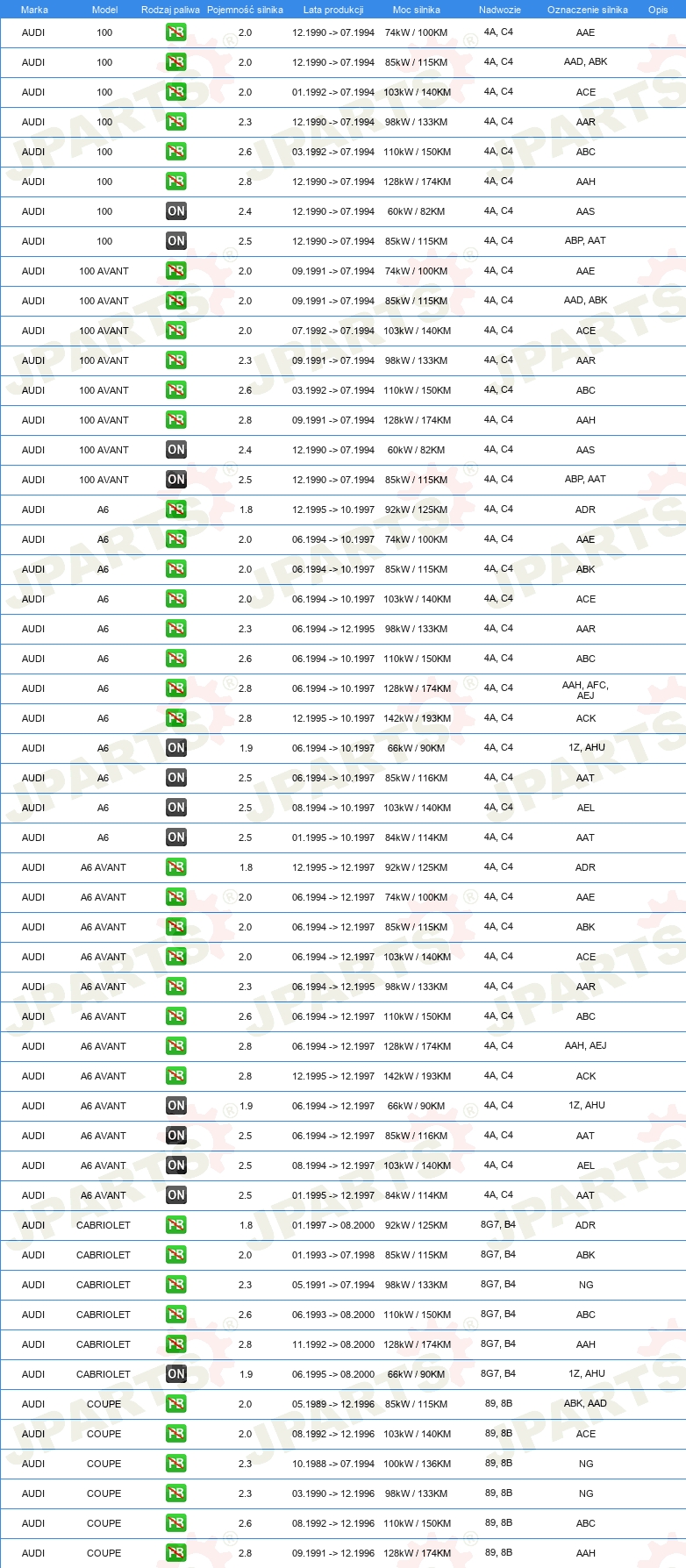Click petrol icon in 100 Avant 2.3 AAR row
Viewport: 686px width, 1568px height.
tap(176, 360)
